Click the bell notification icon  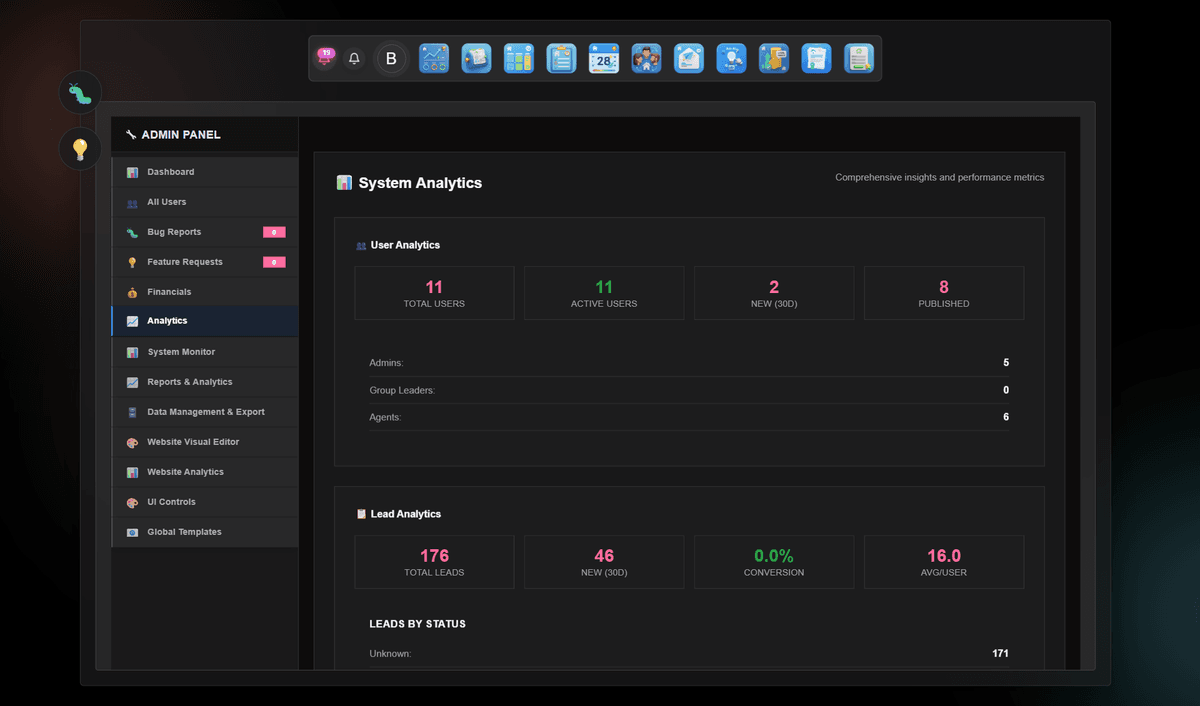pyautogui.click(x=354, y=58)
